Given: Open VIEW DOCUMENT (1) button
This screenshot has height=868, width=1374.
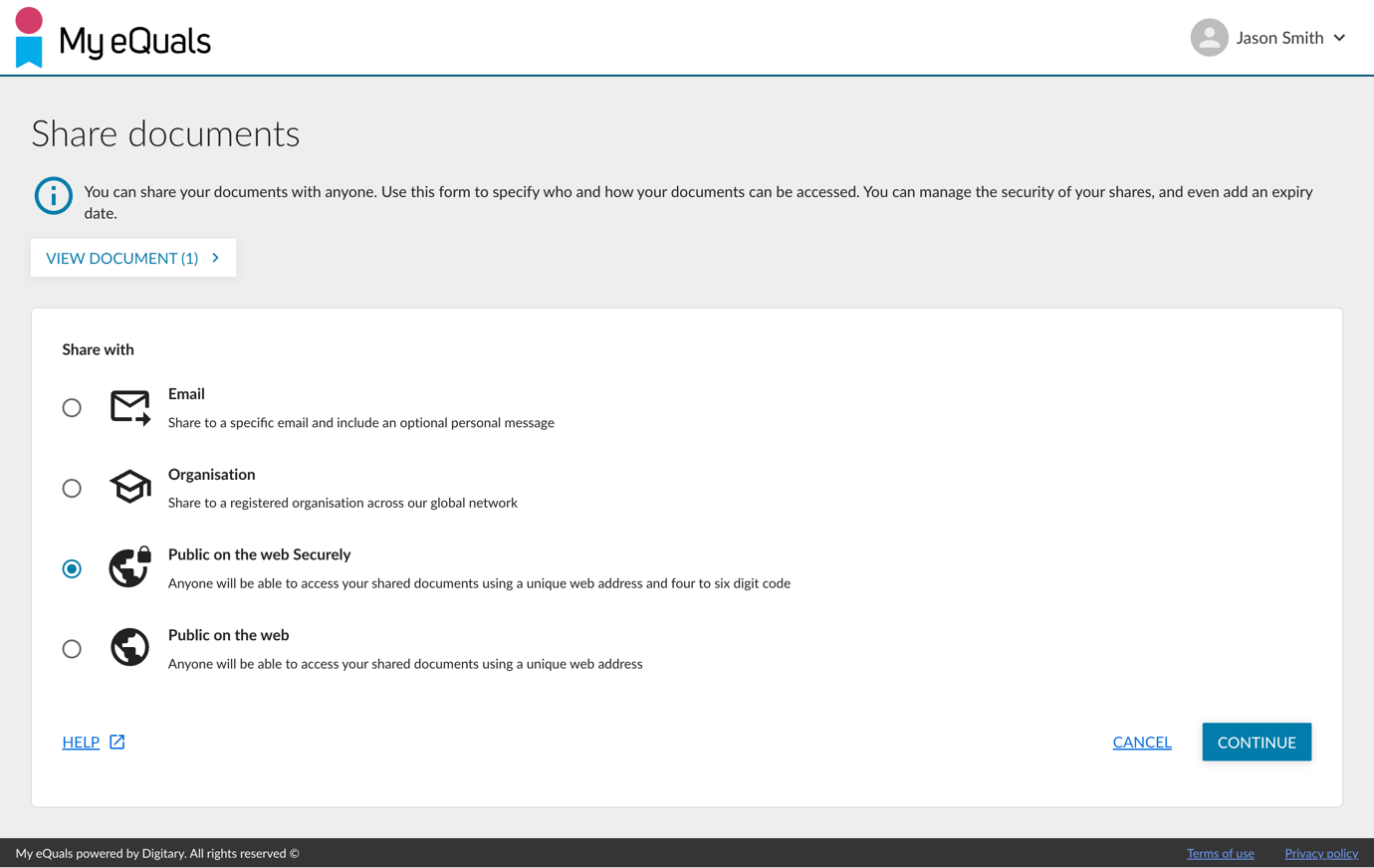Looking at the screenshot, I should point(133,258).
